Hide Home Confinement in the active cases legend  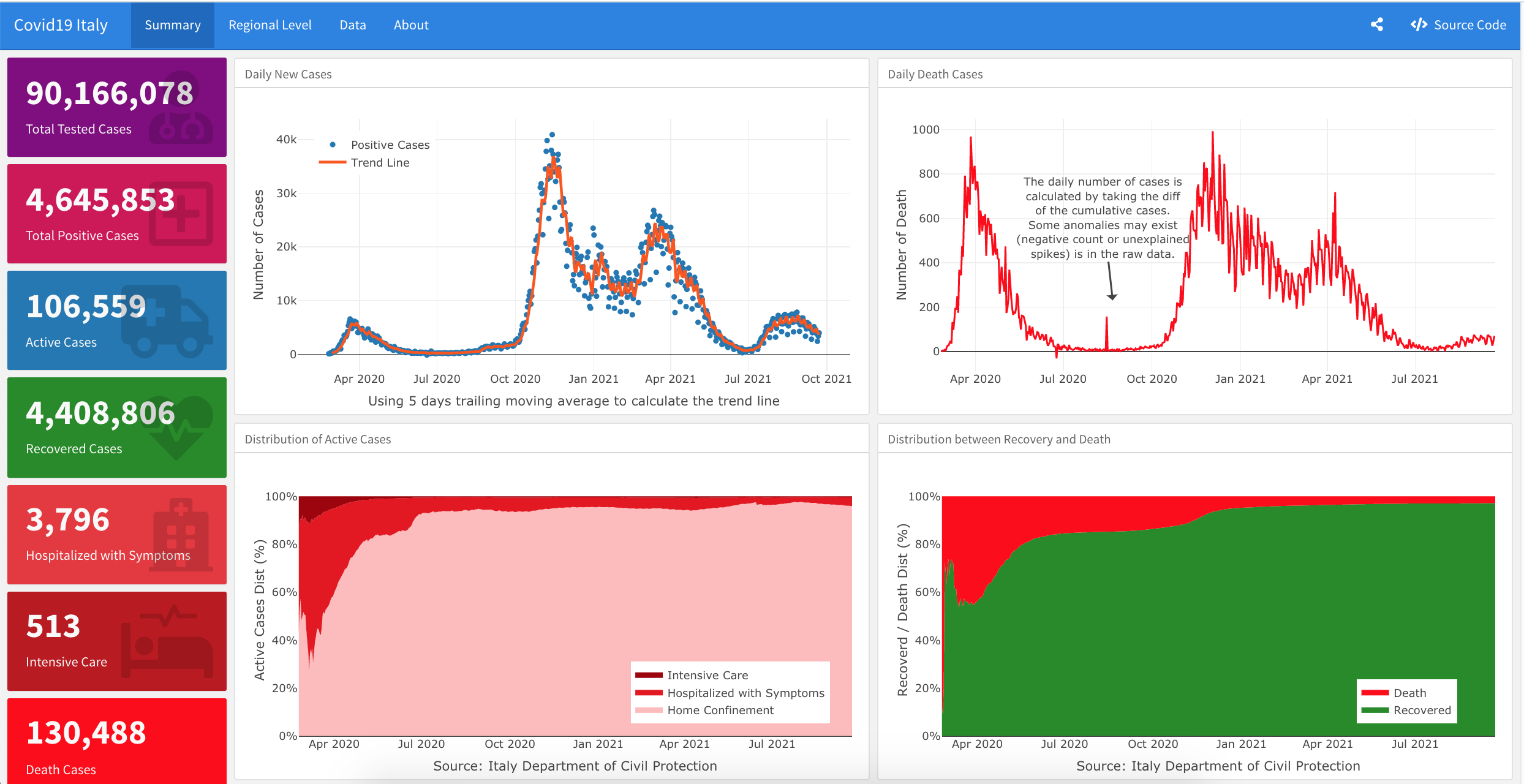[x=720, y=710]
